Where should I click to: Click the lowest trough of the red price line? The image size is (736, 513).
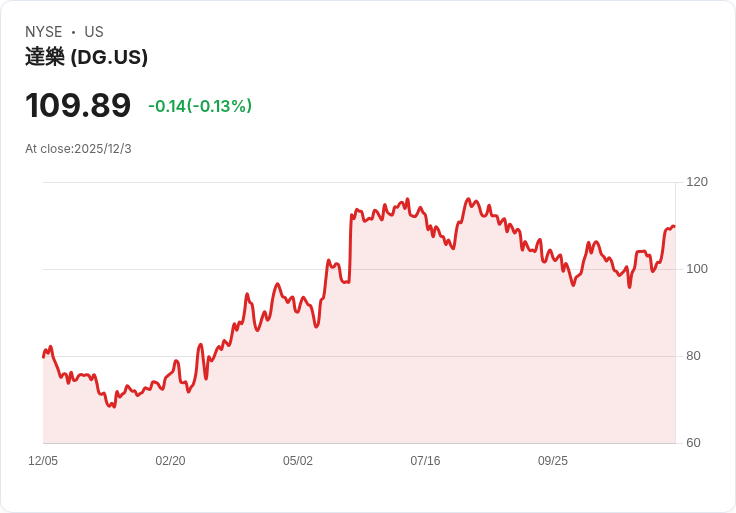click(x=114, y=406)
